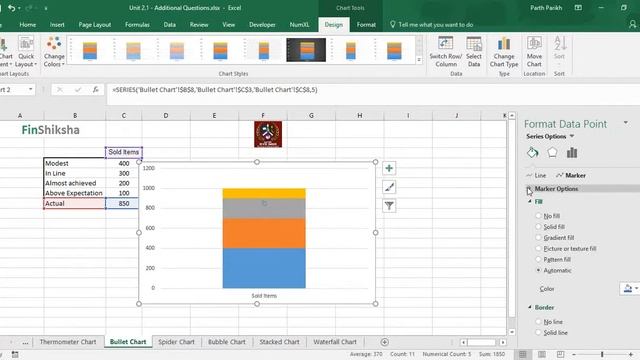Click Tell me what you want to do
The image size is (640, 360).
pyautogui.click(x=436, y=24)
